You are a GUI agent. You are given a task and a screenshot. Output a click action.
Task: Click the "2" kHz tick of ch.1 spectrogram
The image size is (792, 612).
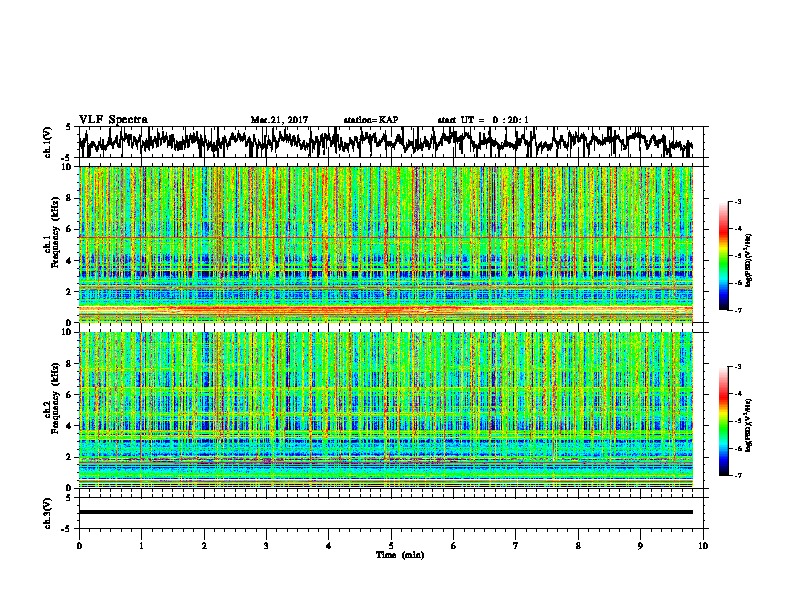70,291
